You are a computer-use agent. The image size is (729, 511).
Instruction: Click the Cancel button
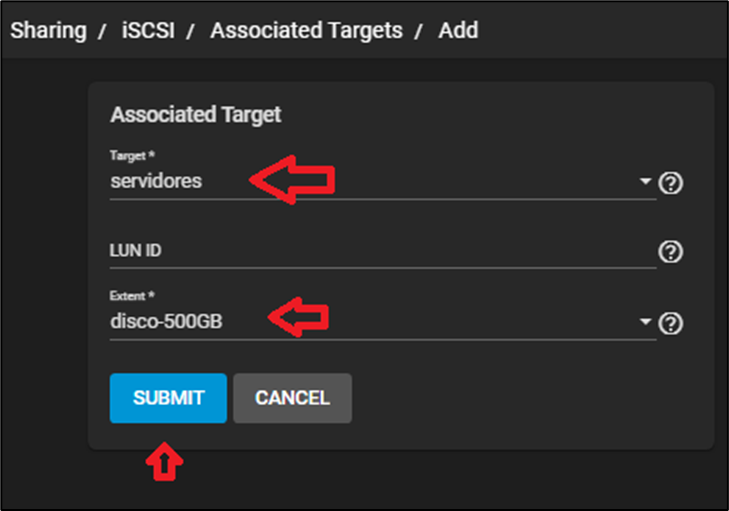tap(292, 398)
